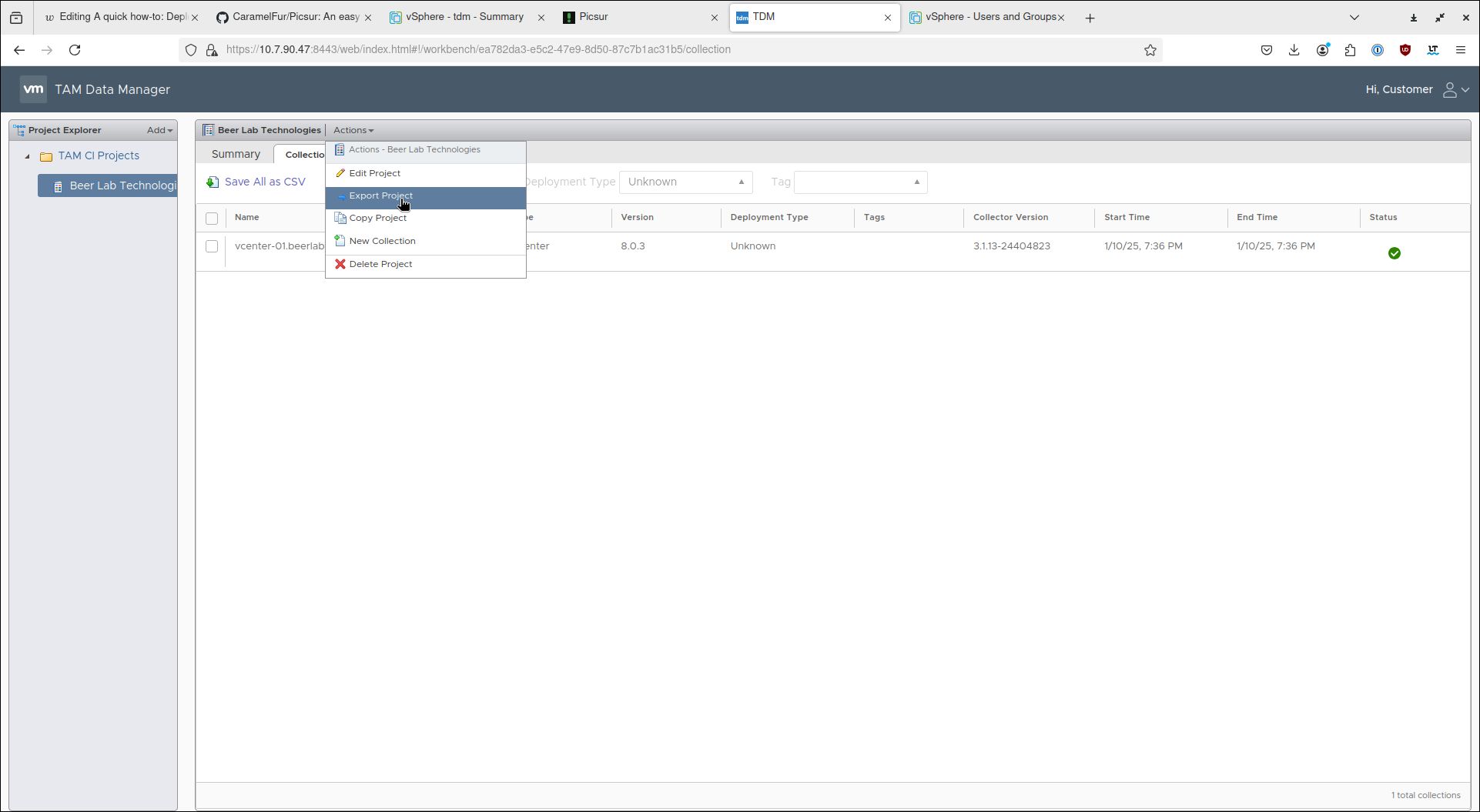1480x812 pixels.
Task: Click the Save All as CSV link
Action: click(x=265, y=182)
